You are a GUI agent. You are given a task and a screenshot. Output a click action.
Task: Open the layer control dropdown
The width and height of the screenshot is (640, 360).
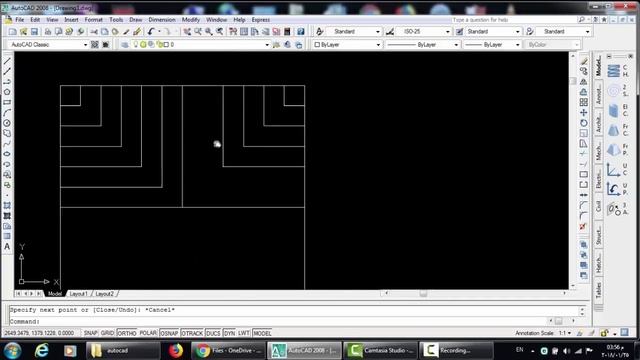pyautogui.click(x=200, y=44)
